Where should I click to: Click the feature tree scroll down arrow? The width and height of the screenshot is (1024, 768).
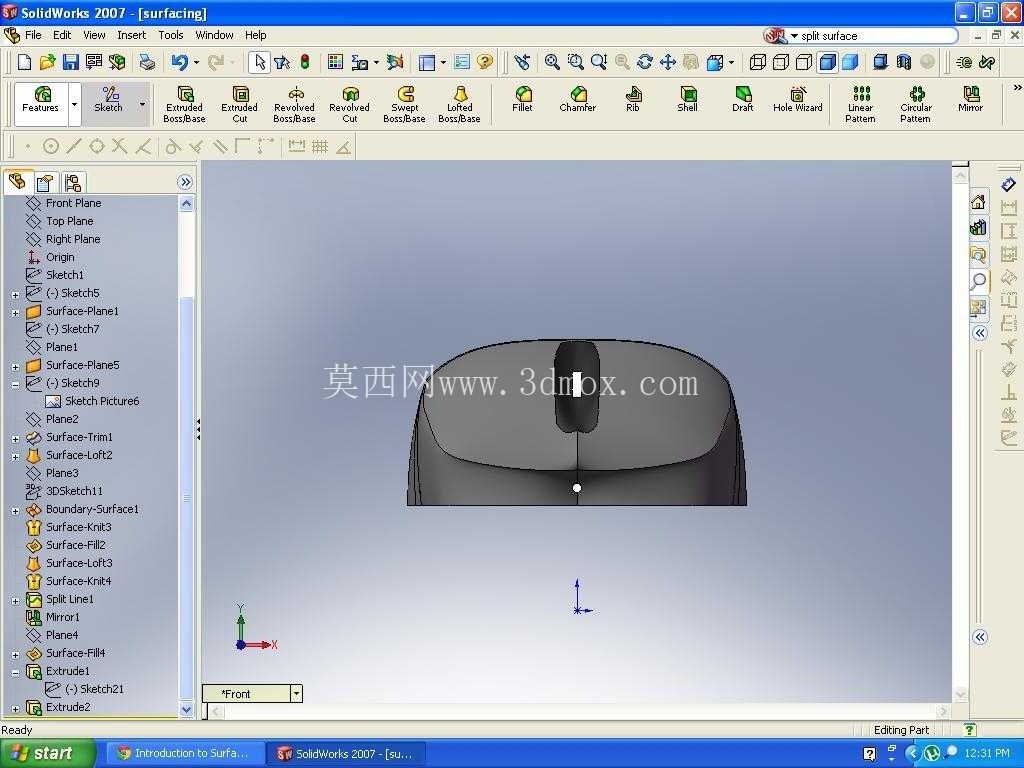186,710
